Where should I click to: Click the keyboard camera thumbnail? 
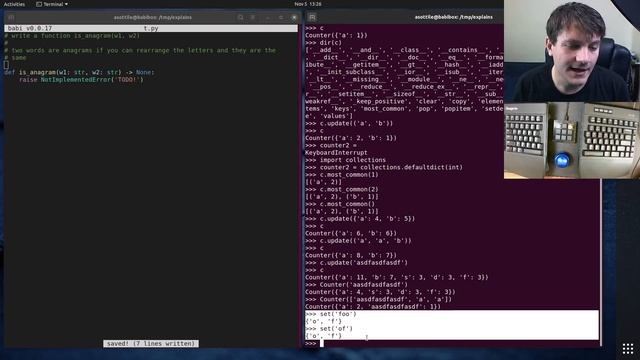coord(571,140)
